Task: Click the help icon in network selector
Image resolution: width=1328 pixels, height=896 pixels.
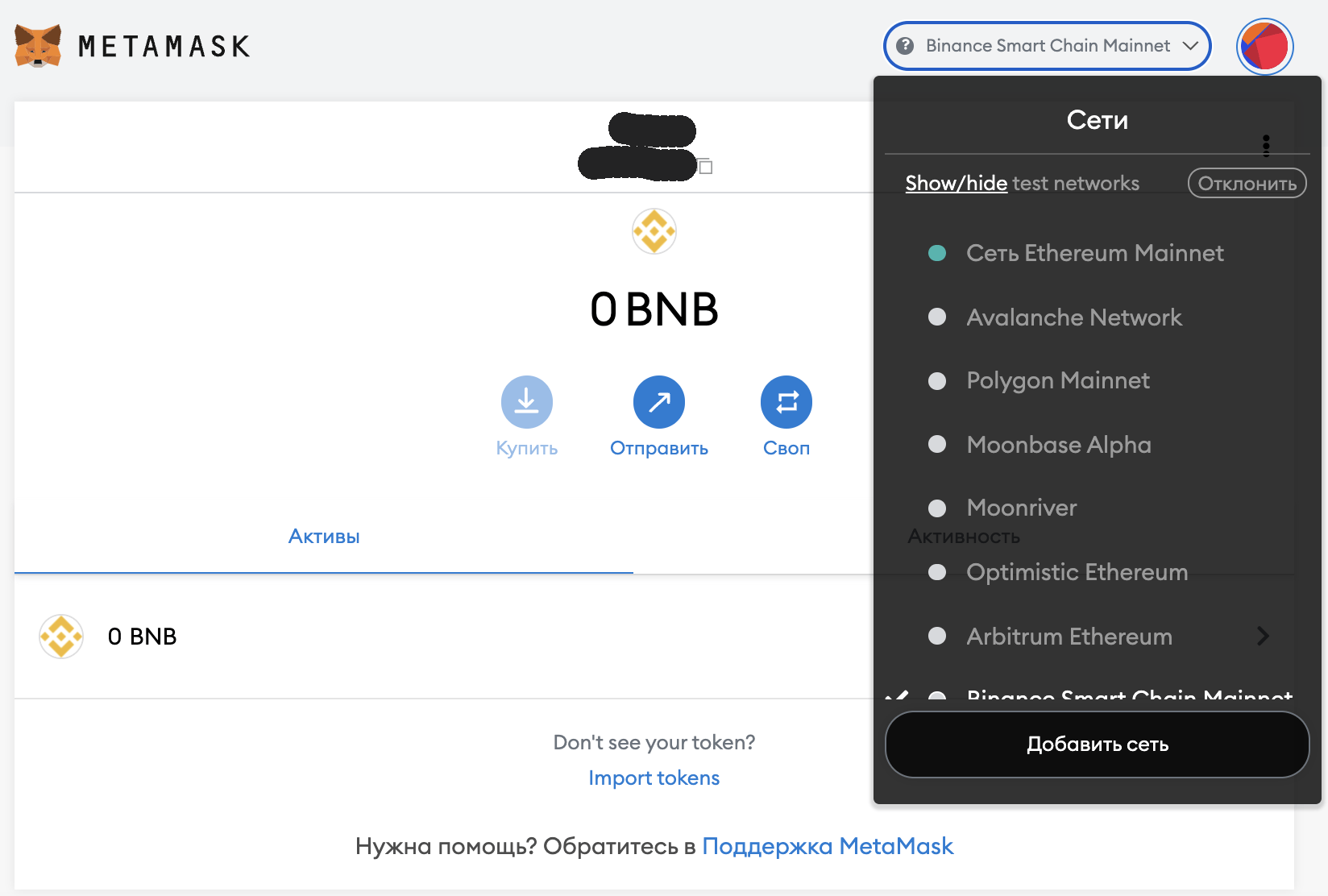Action: (x=905, y=46)
